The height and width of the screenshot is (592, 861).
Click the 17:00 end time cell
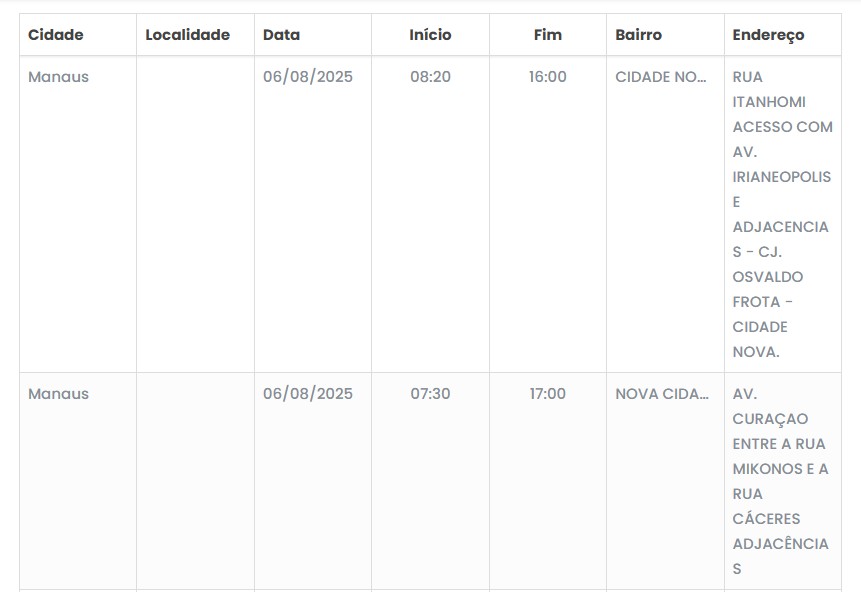click(547, 394)
